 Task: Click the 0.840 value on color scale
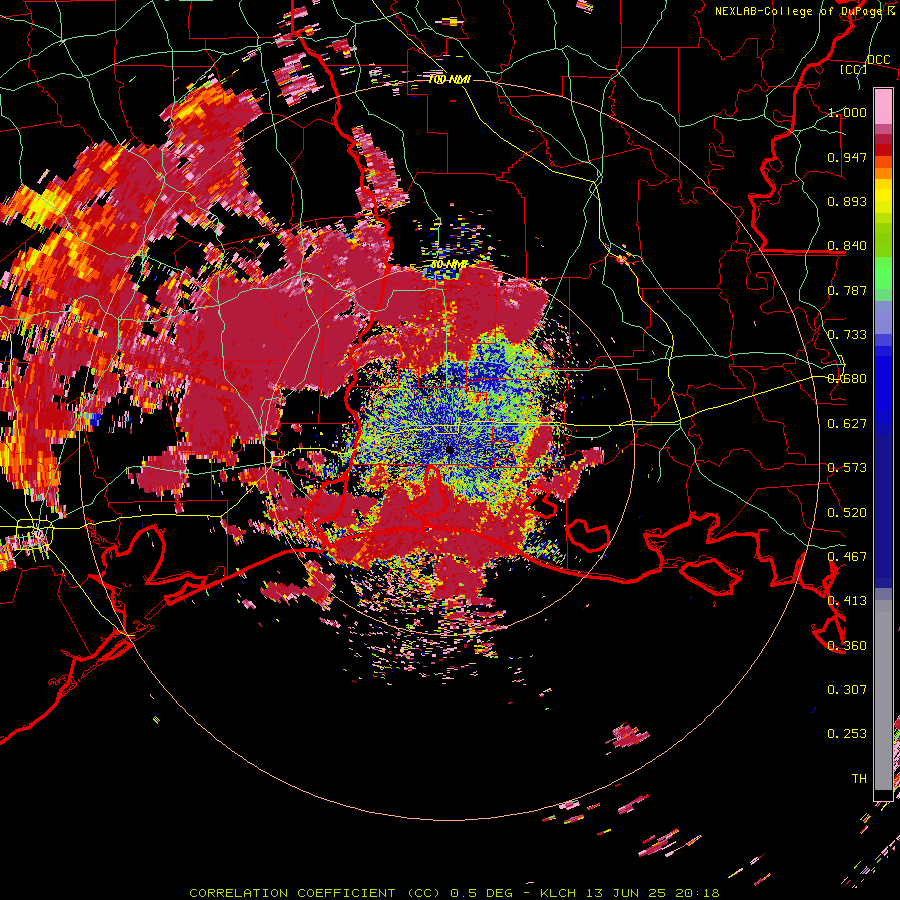[x=847, y=246]
